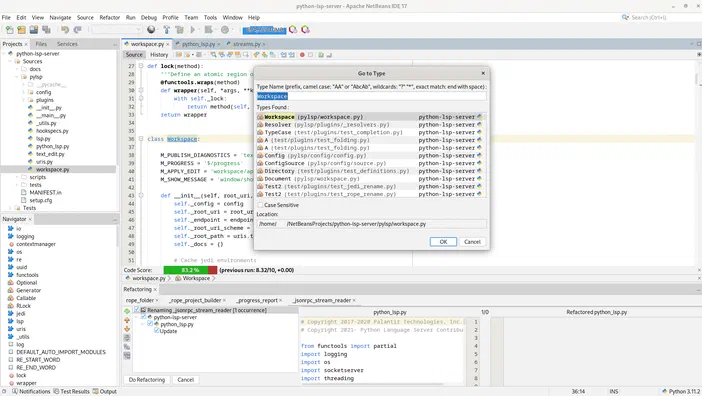702x396 pixels.
Task: Uncheck the python-lsp-server refactoring checkbox
Action: [144, 317]
